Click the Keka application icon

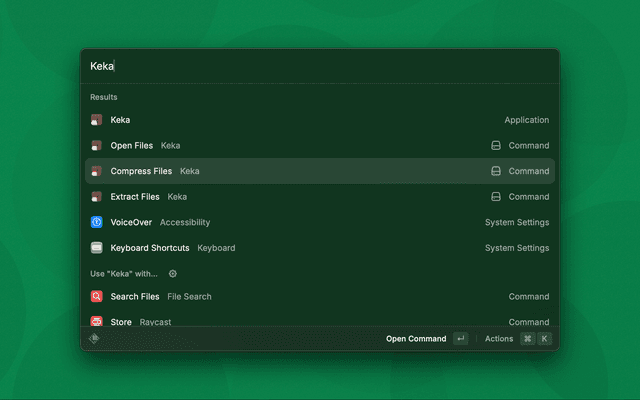tap(97, 120)
